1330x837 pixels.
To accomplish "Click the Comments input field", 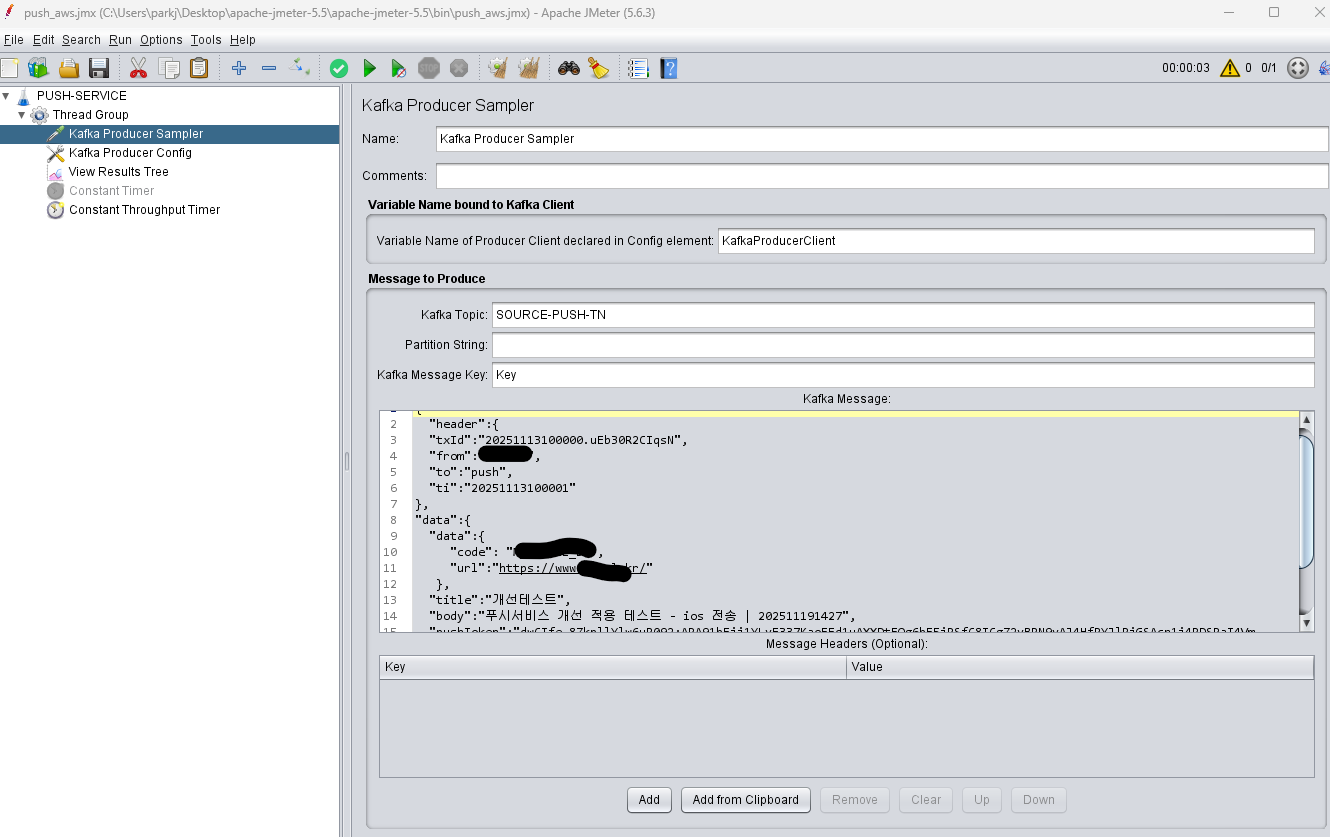I will pyautogui.click(x=882, y=176).
